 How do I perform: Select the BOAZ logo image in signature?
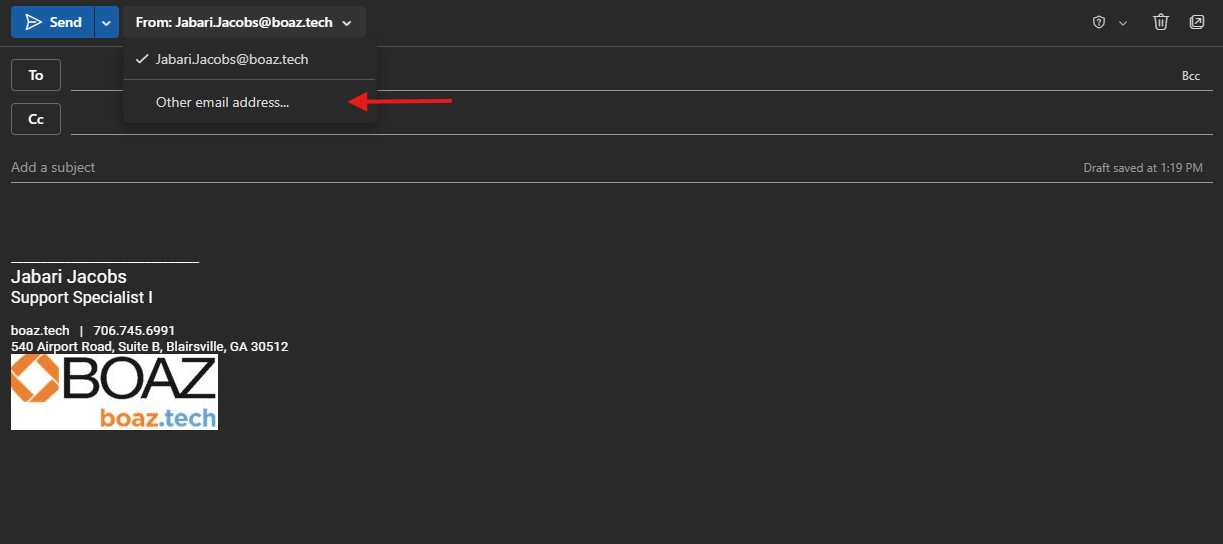[x=114, y=392]
